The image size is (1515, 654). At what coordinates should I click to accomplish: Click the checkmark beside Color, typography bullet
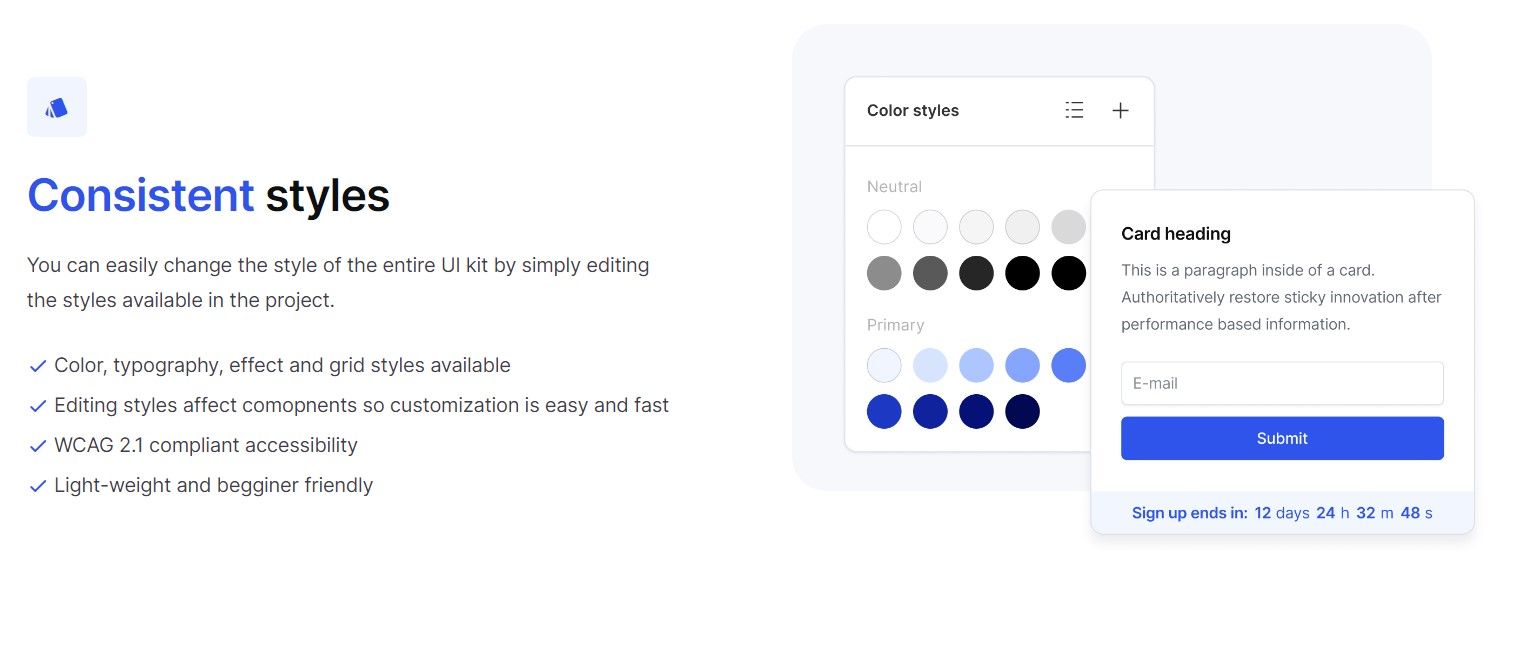(x=38, y=366)
